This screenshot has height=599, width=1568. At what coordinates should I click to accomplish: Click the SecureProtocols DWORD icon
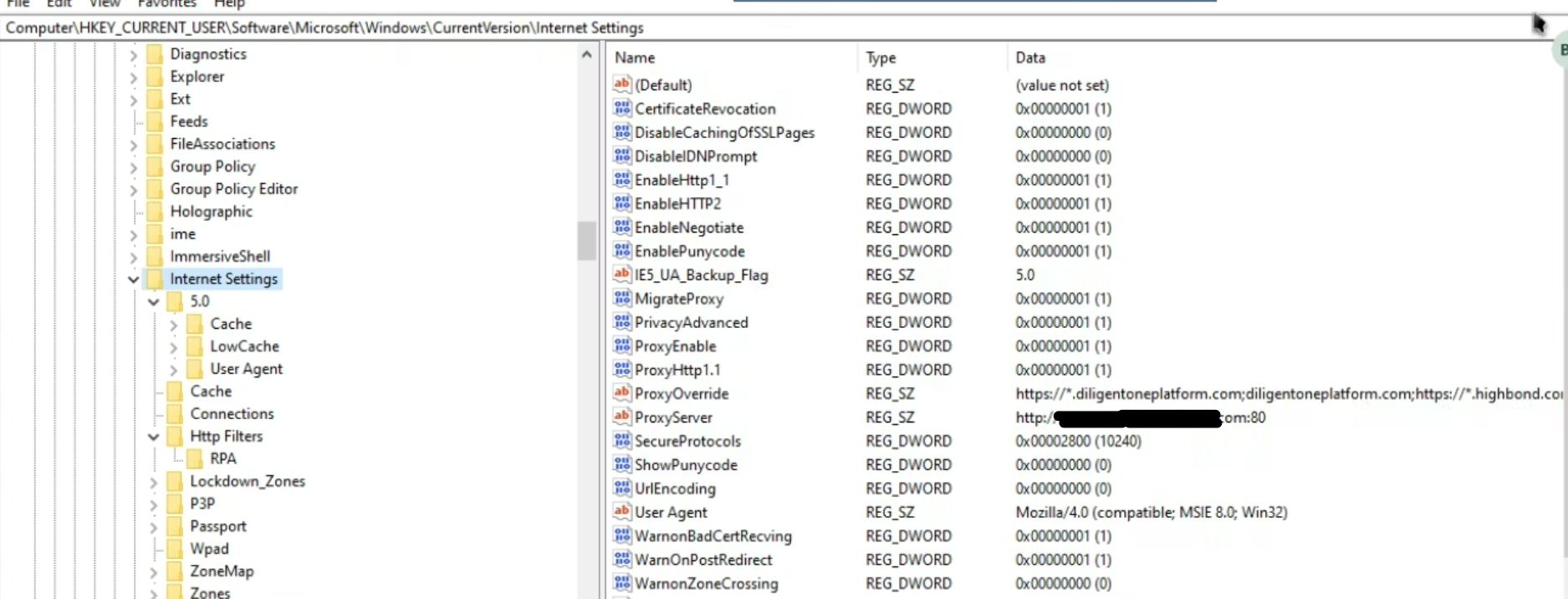tap(622, 440)
